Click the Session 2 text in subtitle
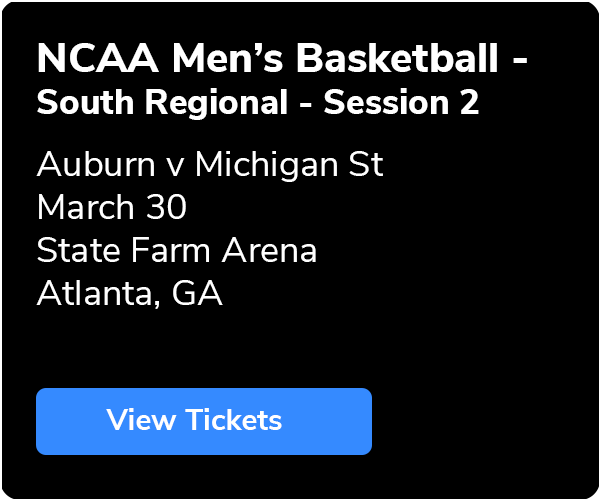 [x=401, y=102]
